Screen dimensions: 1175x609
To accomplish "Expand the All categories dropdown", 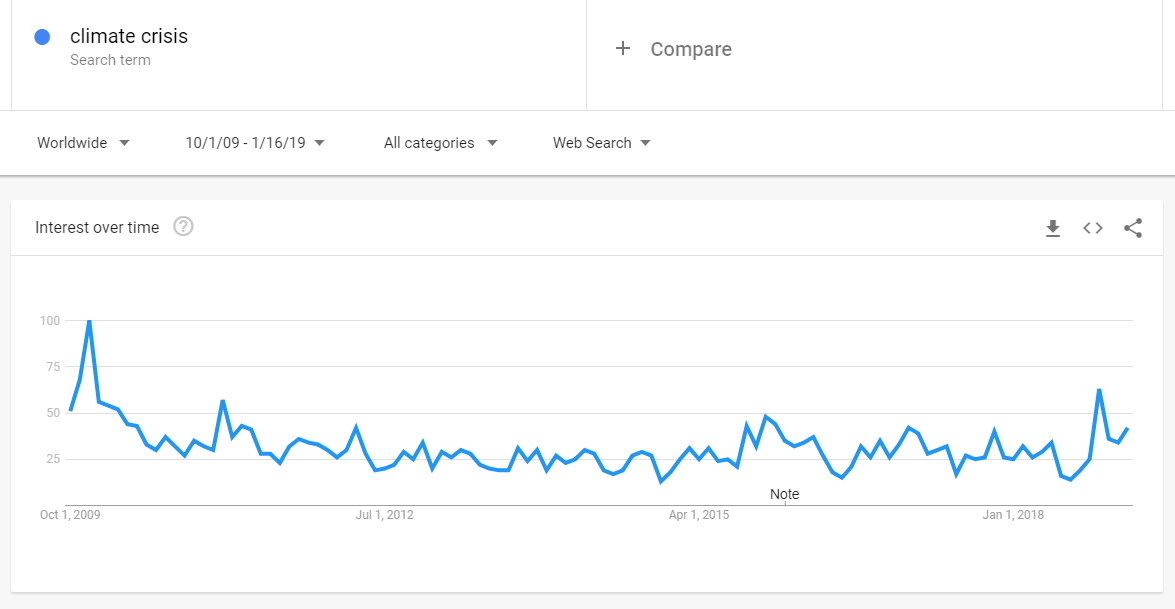I will (x=440, y=143).
